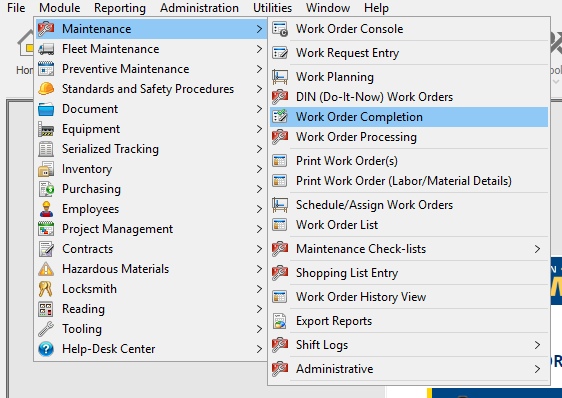Click the Work Order Console clock icon
Viewport: 562px width, 398px height.
click(280, 29)
